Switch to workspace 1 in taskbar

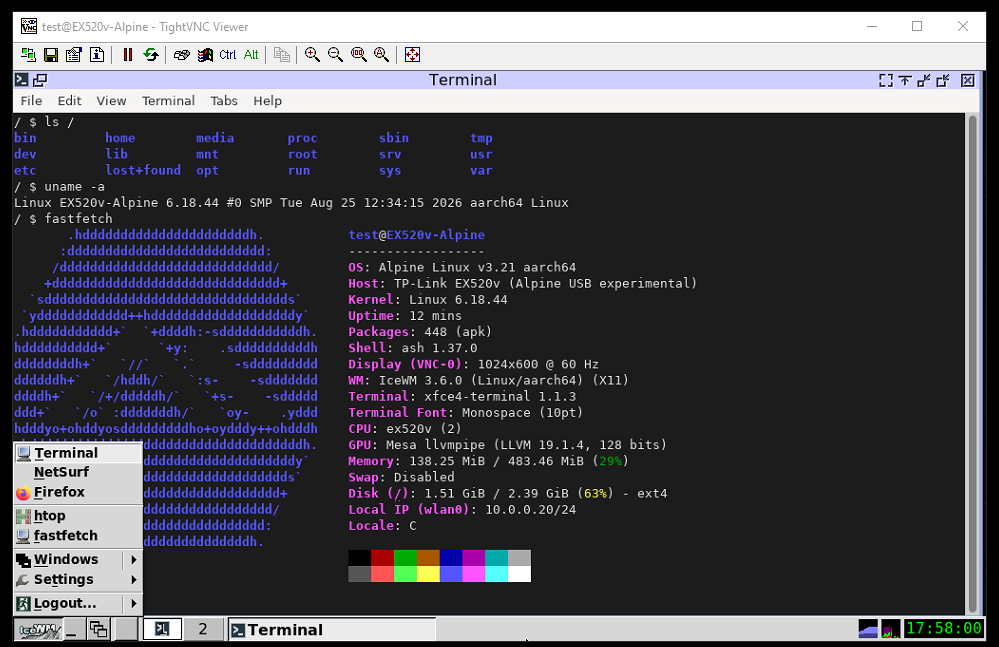(162, 630)
